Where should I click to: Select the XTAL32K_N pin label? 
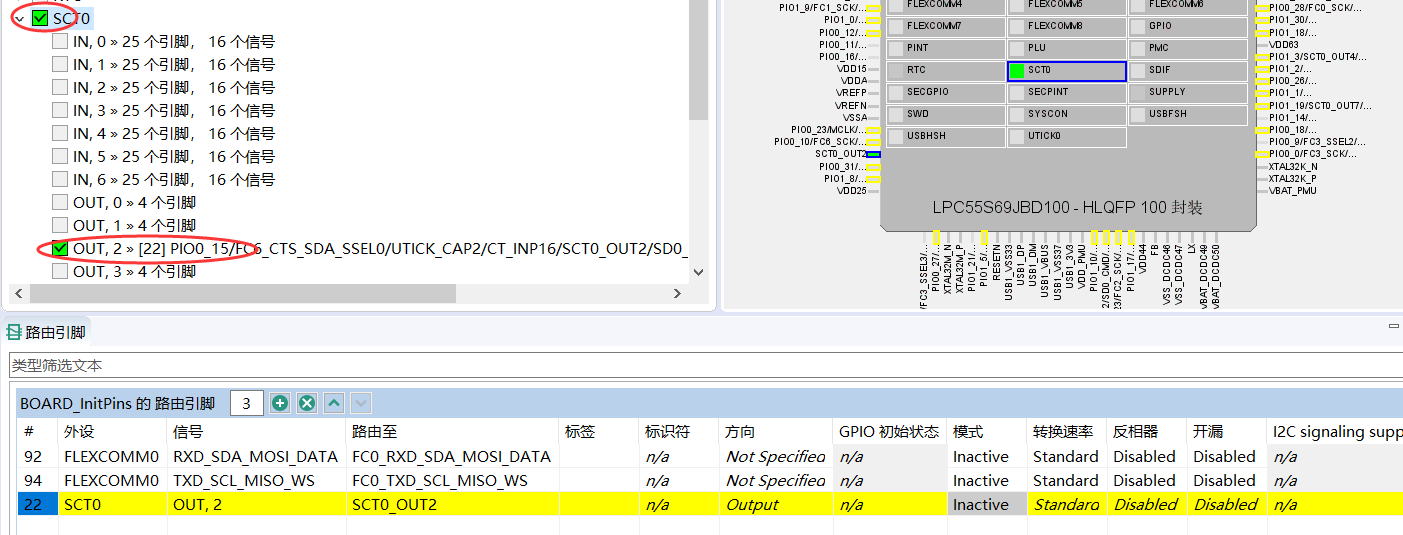pos(1292,166)
